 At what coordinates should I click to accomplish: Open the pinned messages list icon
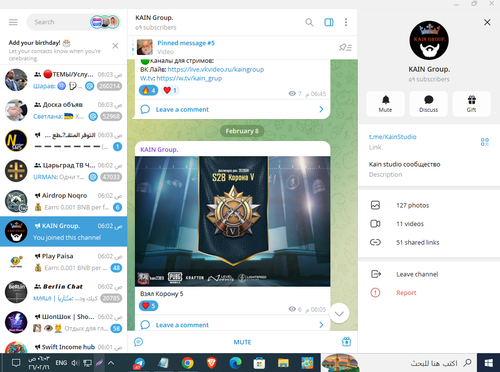click(x=345, y=47)
